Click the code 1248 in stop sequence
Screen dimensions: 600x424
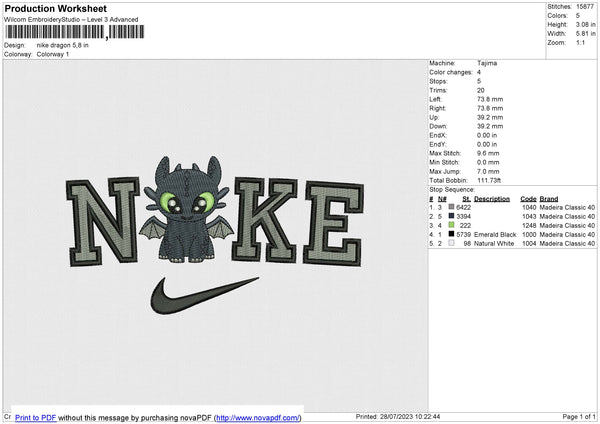[x=529, y=225]
